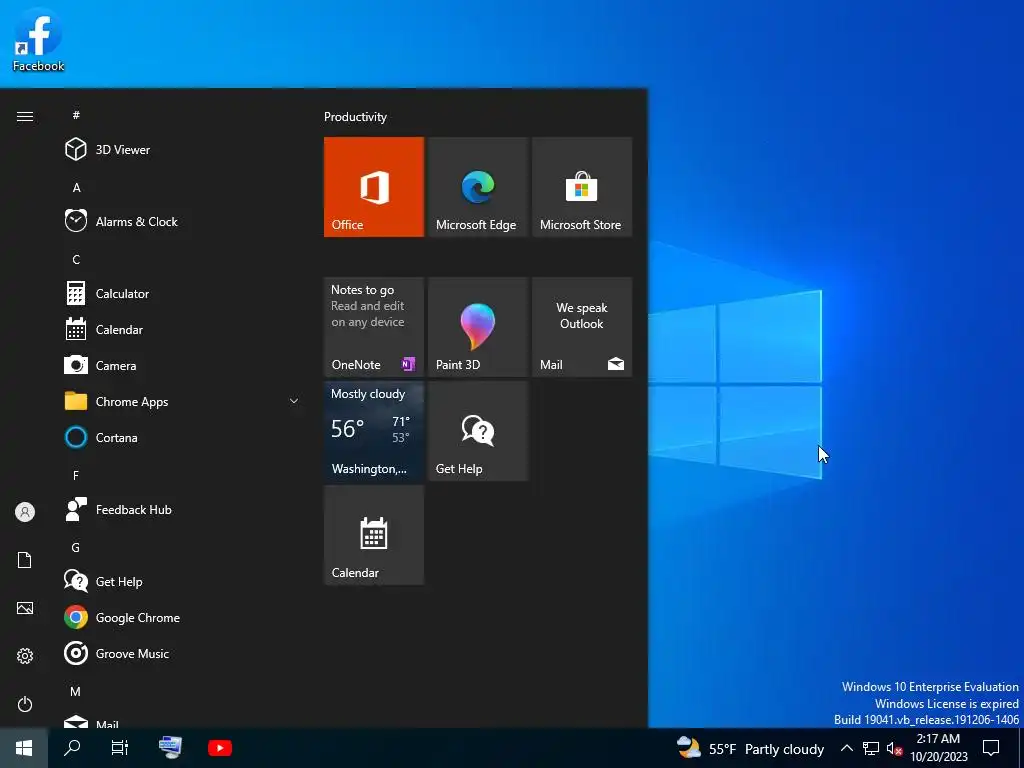Launch Google Chrome

click(x=182, y=617)
